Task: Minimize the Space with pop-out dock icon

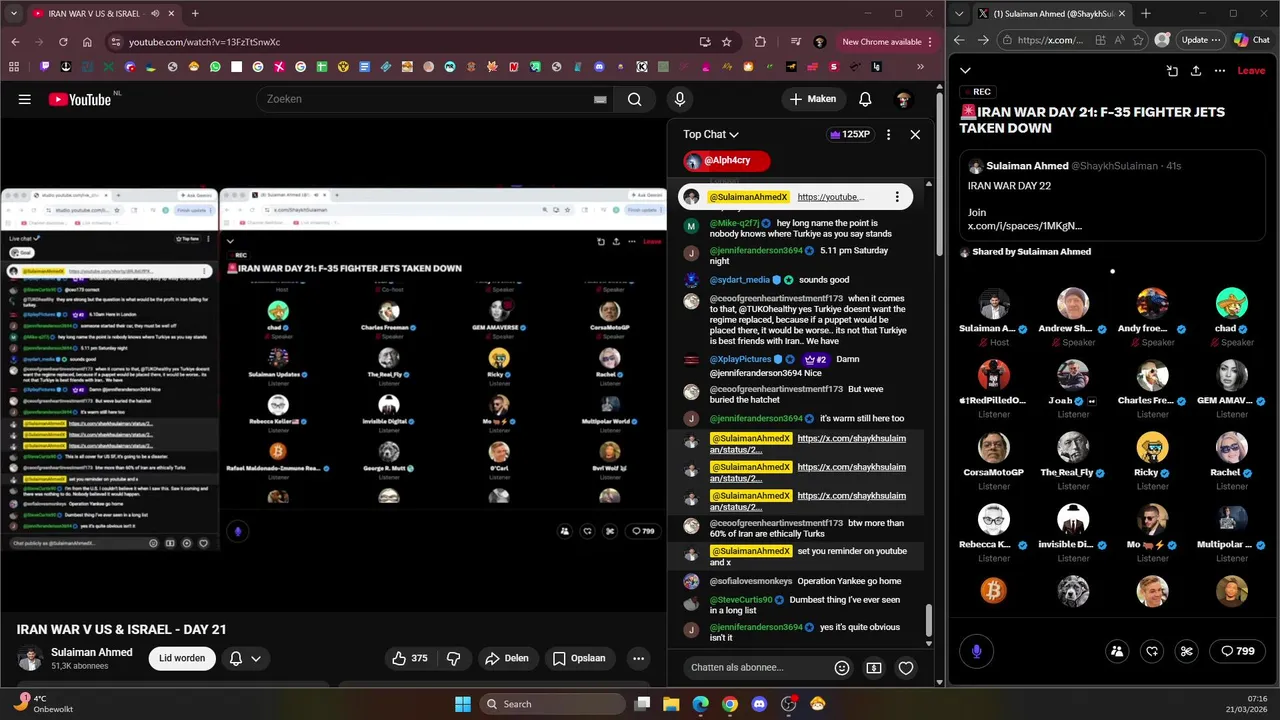Action: coord(1172,71)
